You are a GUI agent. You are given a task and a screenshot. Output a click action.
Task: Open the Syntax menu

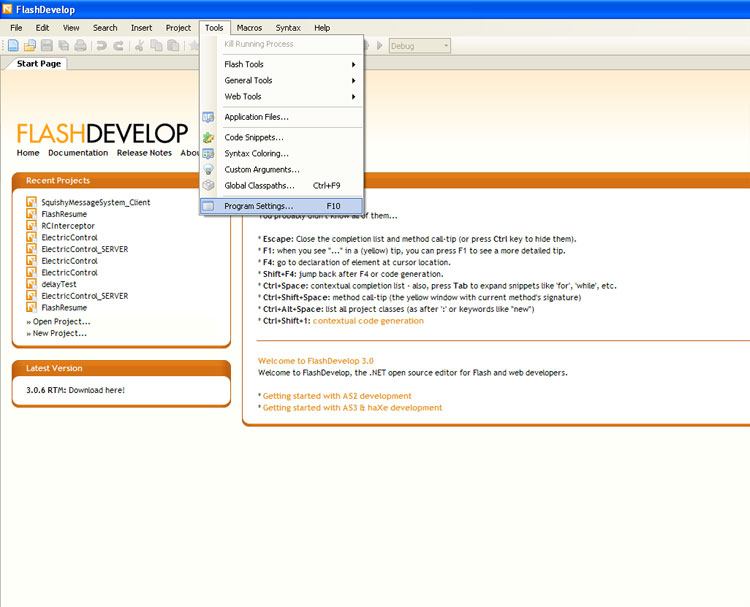coord(288,28)
